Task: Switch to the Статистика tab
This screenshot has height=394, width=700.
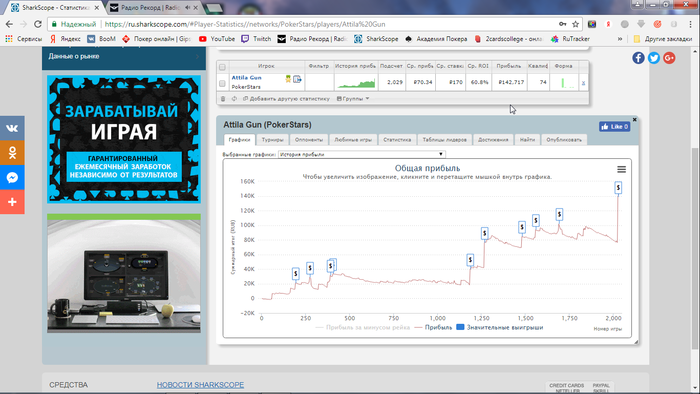Action: tap(397, 140)
